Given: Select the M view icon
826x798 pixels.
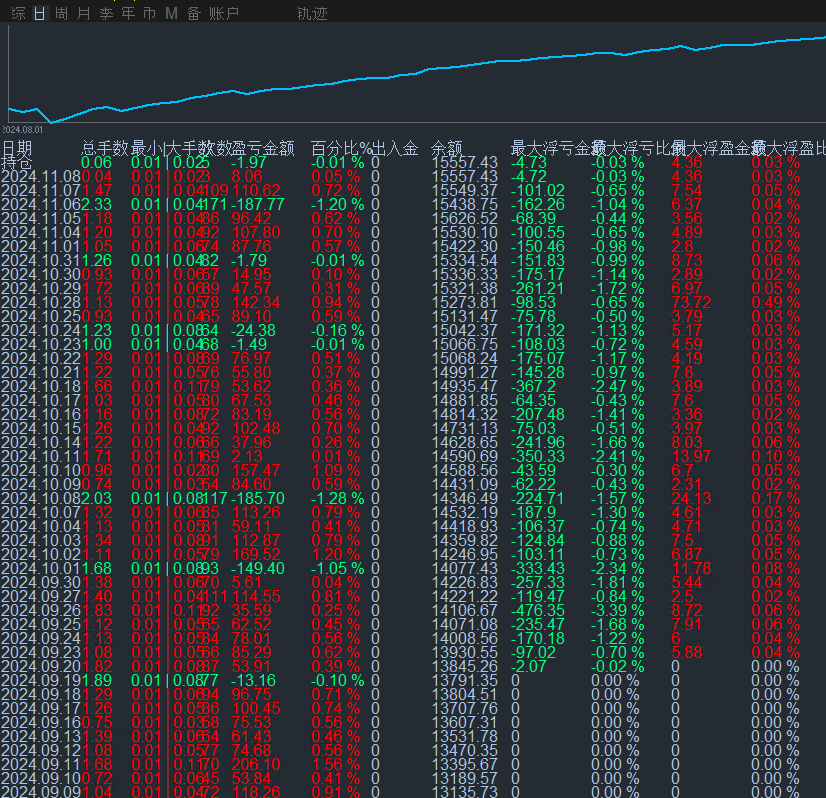Looking at the screenshot, I should point(170,14).
